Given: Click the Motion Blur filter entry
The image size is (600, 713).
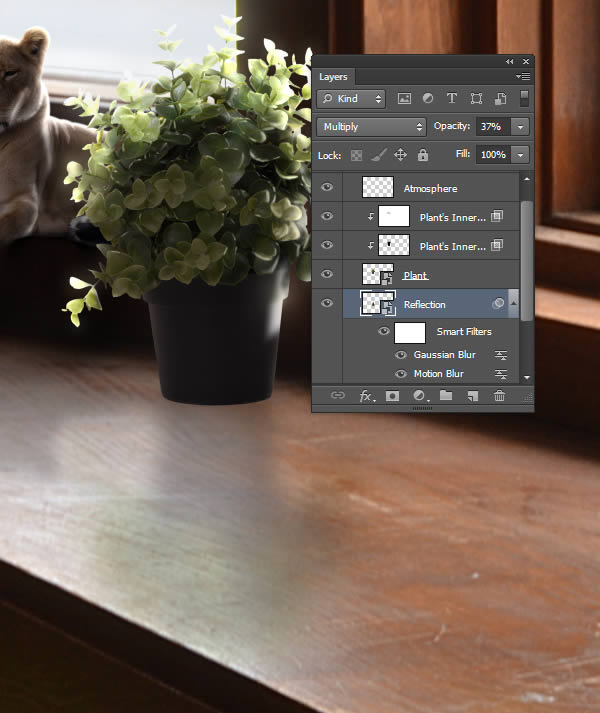Looking at the screenshot, I should [439, 374].
